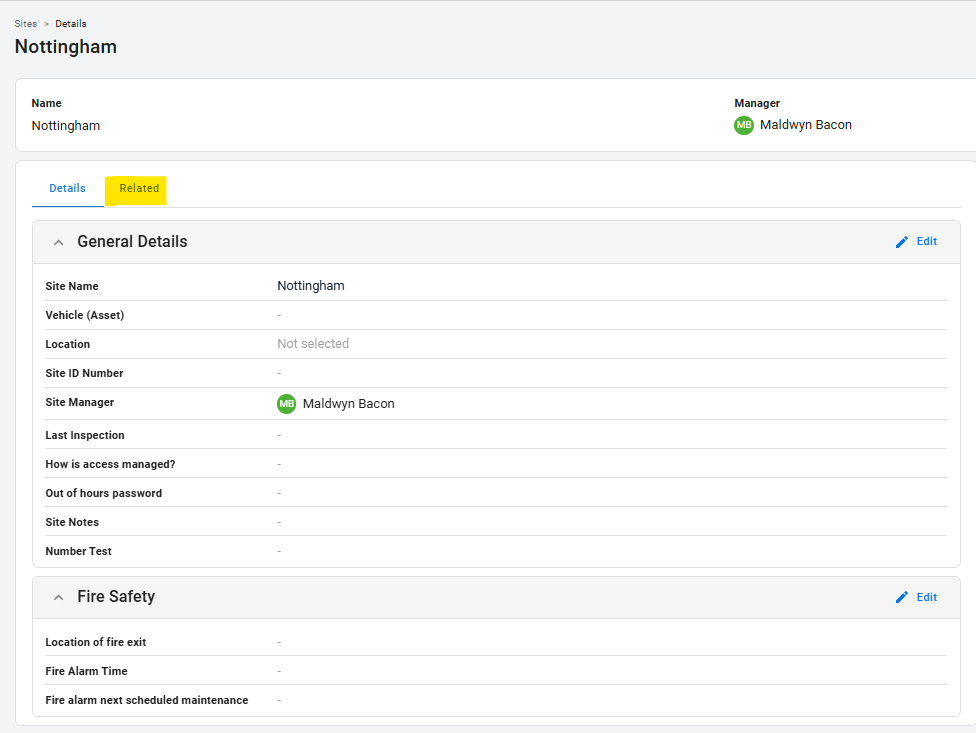Click the Nottingham value in Site Name row
The width and height of the screenshot is (976, 733).
tap(311, 286)
